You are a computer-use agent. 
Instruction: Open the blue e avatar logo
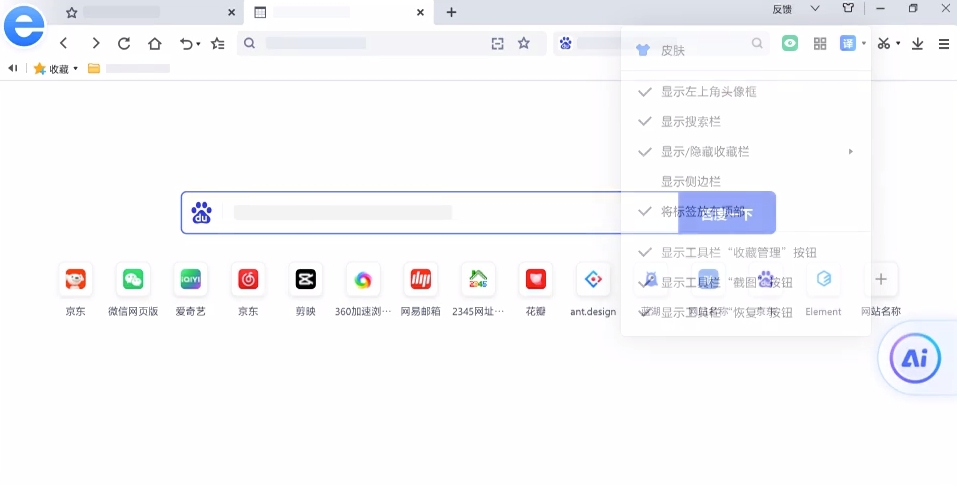pyautogui.click(x=24, y=27)
